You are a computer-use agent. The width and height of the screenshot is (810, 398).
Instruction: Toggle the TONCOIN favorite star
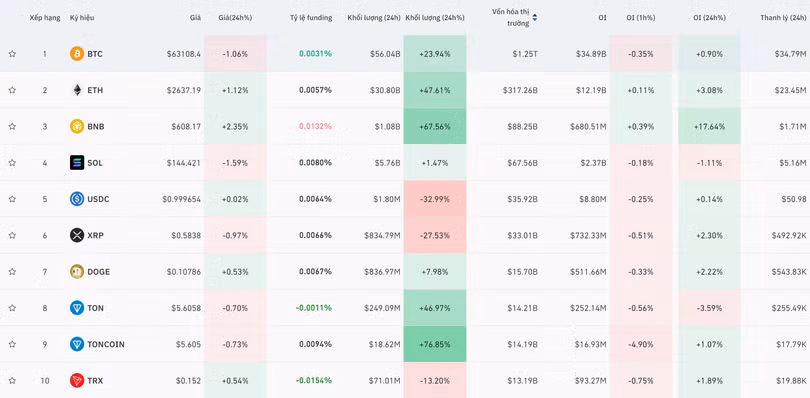pos(12,344)
